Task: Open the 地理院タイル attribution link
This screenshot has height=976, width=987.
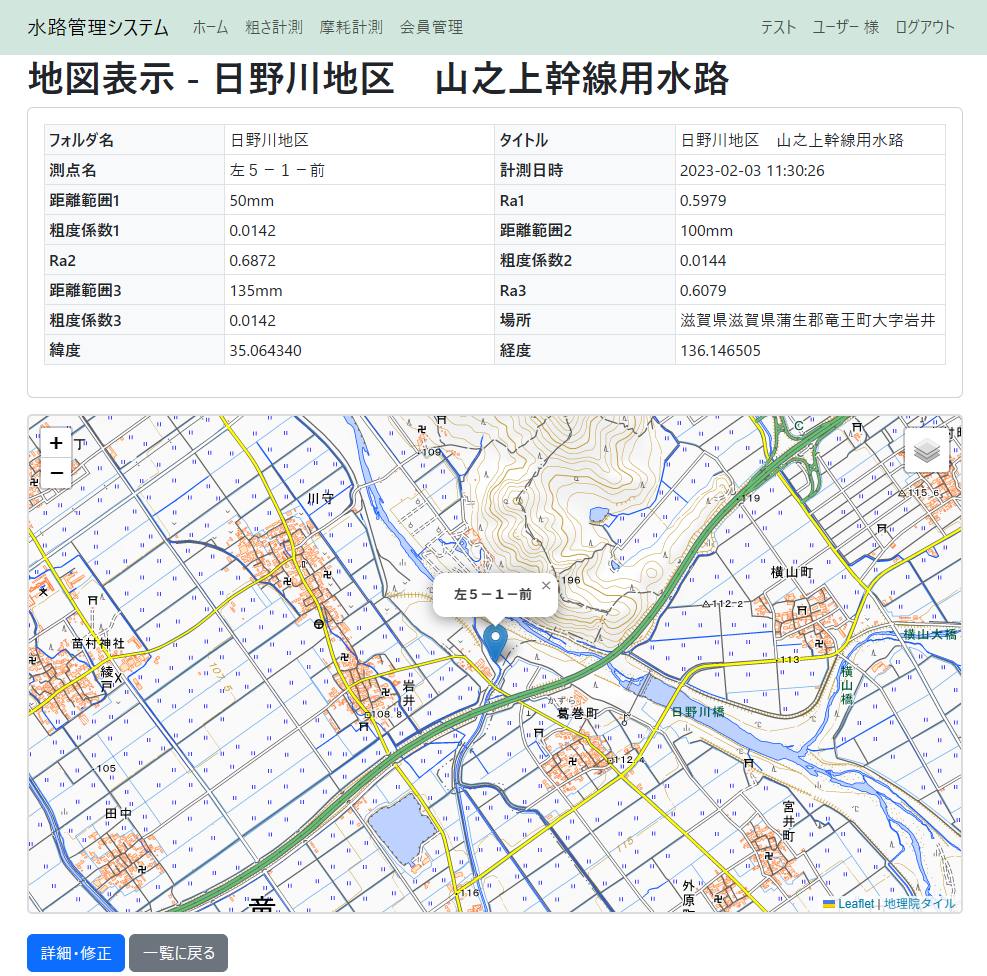Action: [x=919, y=901]
